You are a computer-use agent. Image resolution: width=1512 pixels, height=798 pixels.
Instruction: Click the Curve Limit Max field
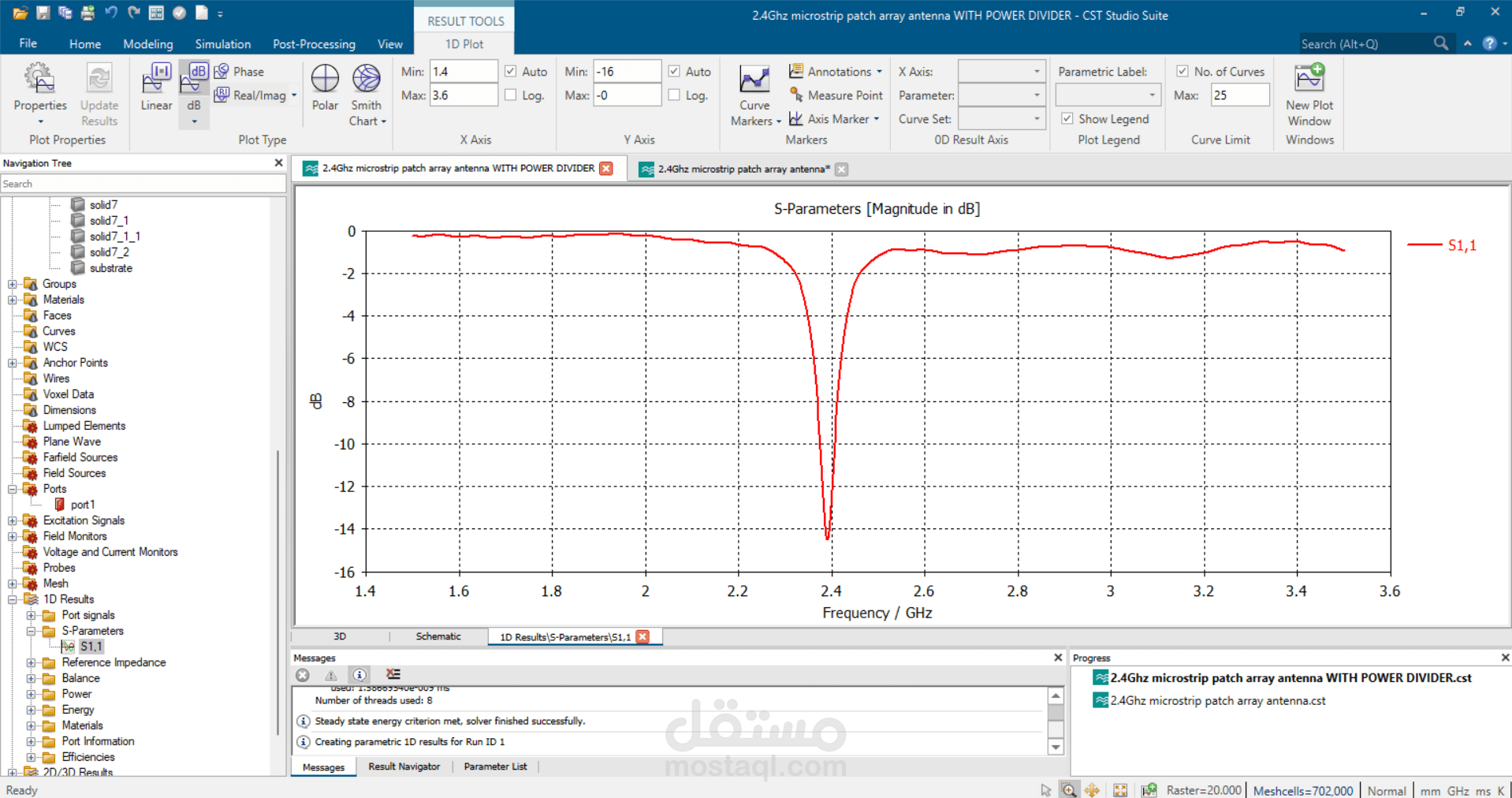point(1239,95)
